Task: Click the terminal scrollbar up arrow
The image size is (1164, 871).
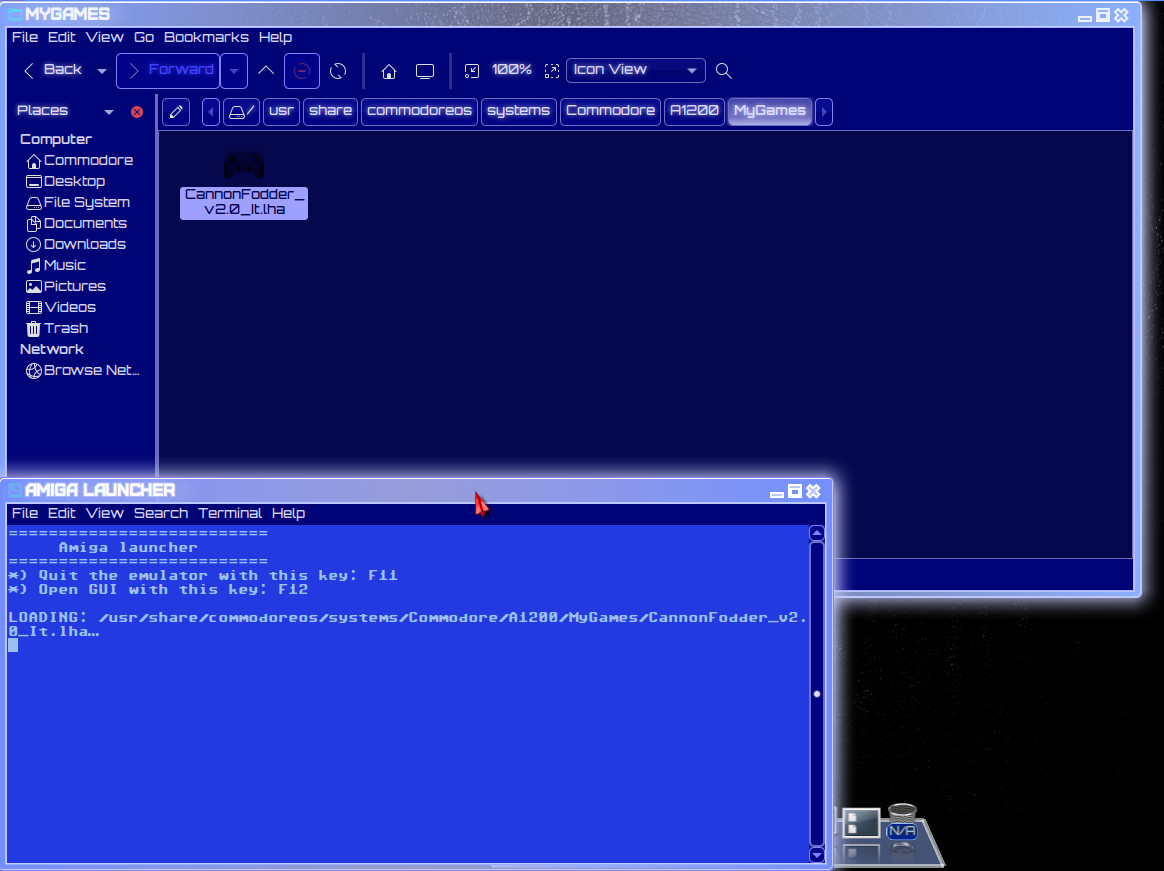Action: (x=817, y=533)
